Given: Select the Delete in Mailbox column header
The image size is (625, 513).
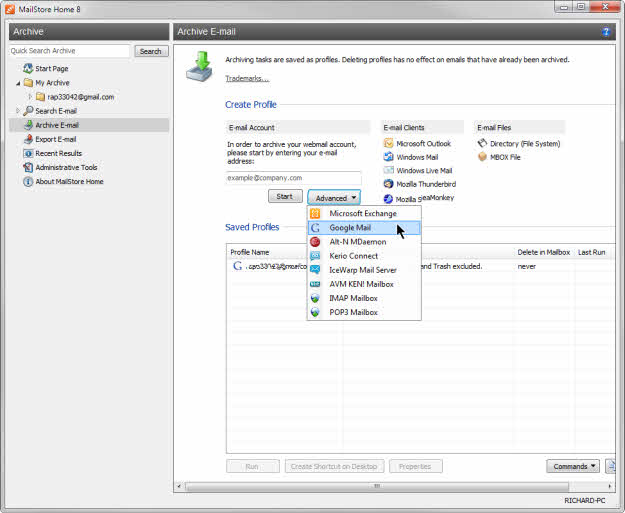Looking at the screenshot, I should [544, 252].
